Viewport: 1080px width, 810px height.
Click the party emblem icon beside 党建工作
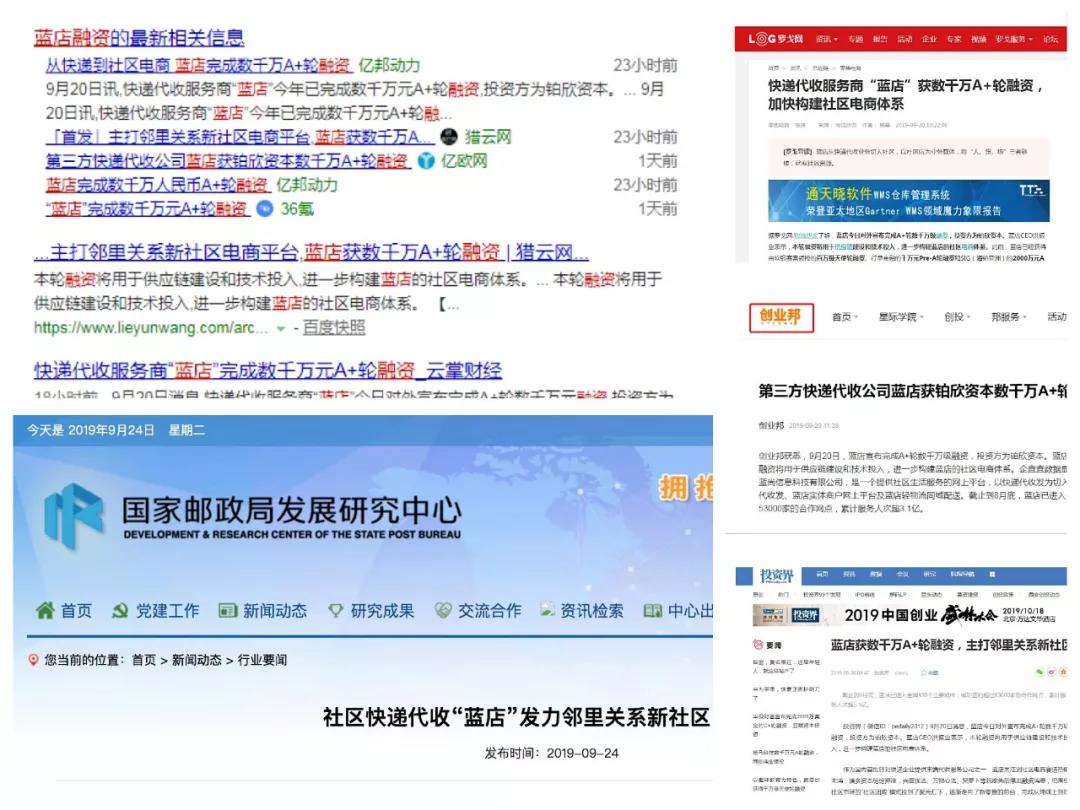pyautogui.click(x=120, y=610)
